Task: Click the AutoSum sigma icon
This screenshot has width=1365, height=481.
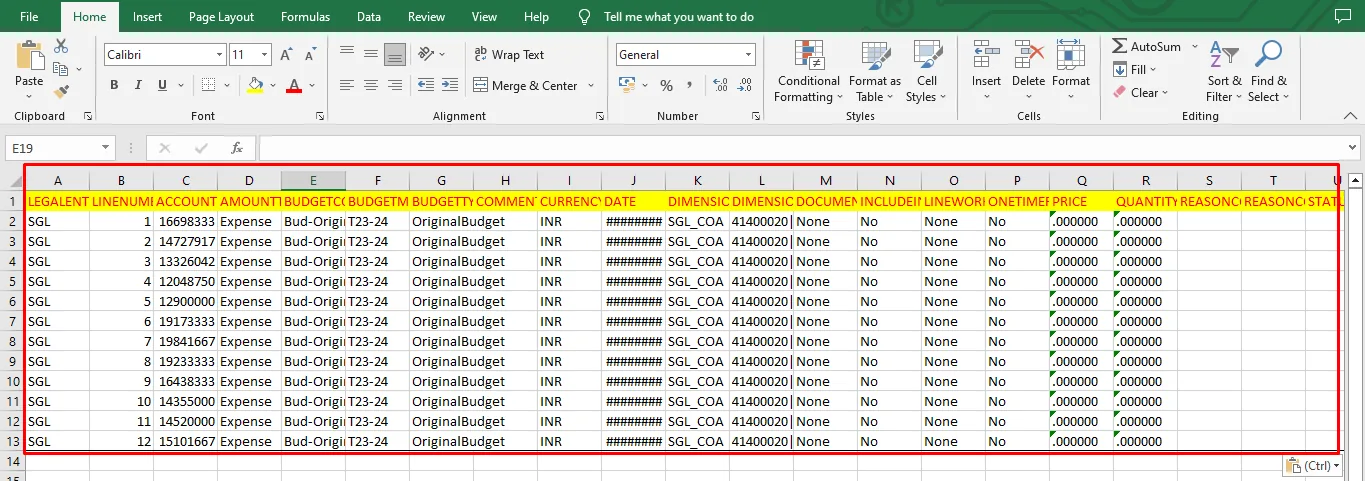Action: point(1120,47)
